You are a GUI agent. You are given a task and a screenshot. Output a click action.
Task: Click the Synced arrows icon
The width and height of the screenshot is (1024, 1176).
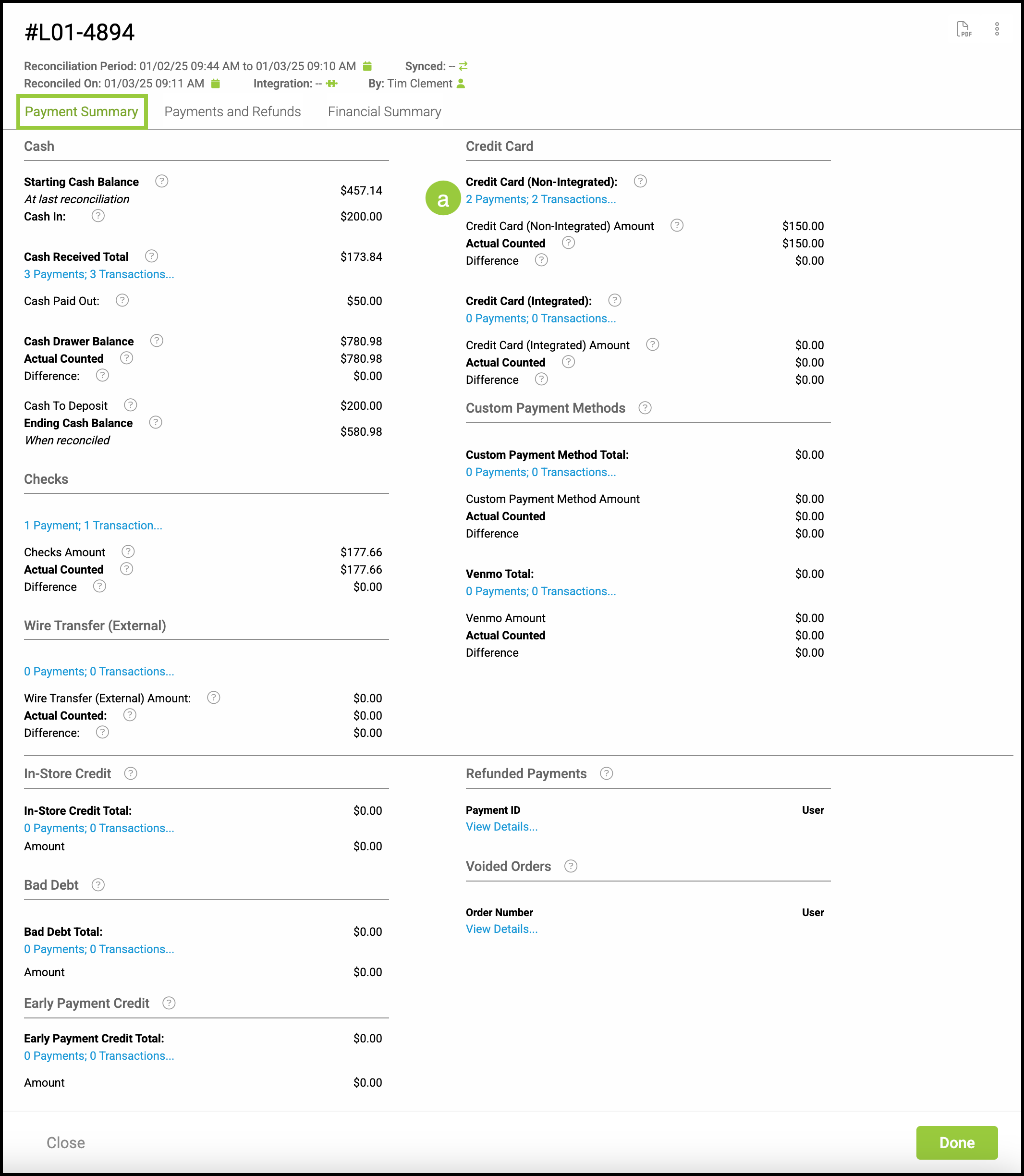point(463,66)
